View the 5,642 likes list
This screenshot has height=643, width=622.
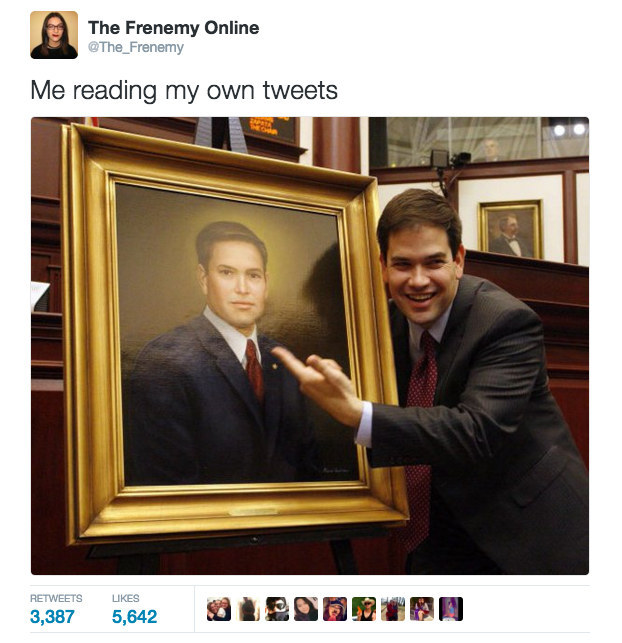[134, 617]
